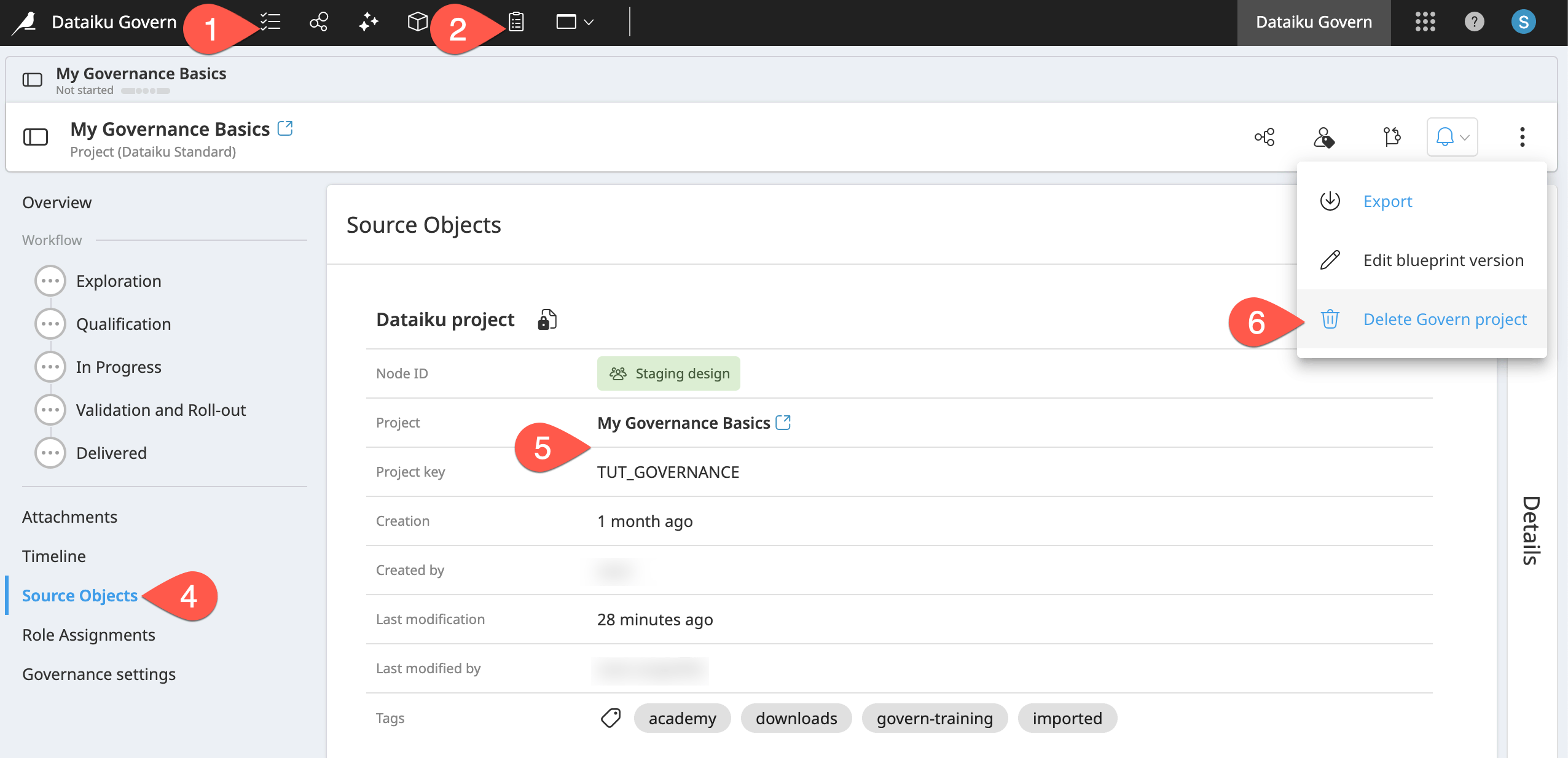Open the notification bell dropdown
The width and height of the screenshot is (1568, 758).
click(1451, 137)
